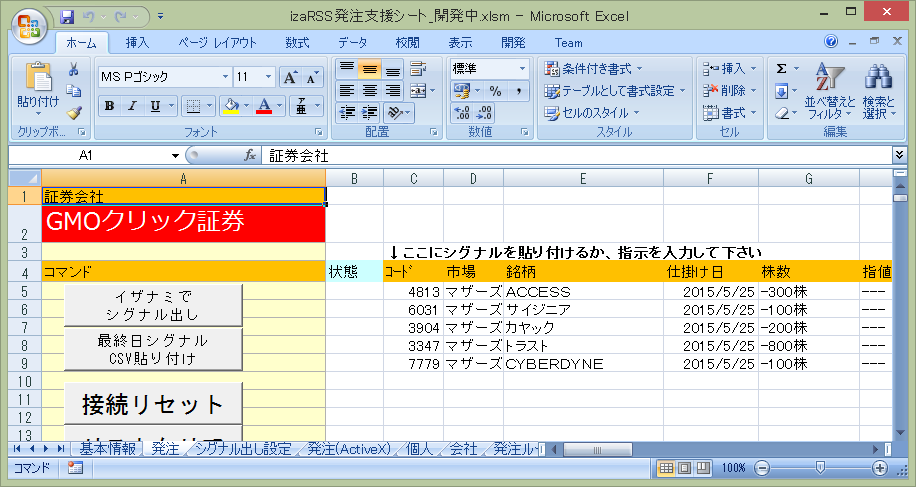The image size is (916, 487).
Task: Increase font size with the large A
Action: tap(290, 77)
